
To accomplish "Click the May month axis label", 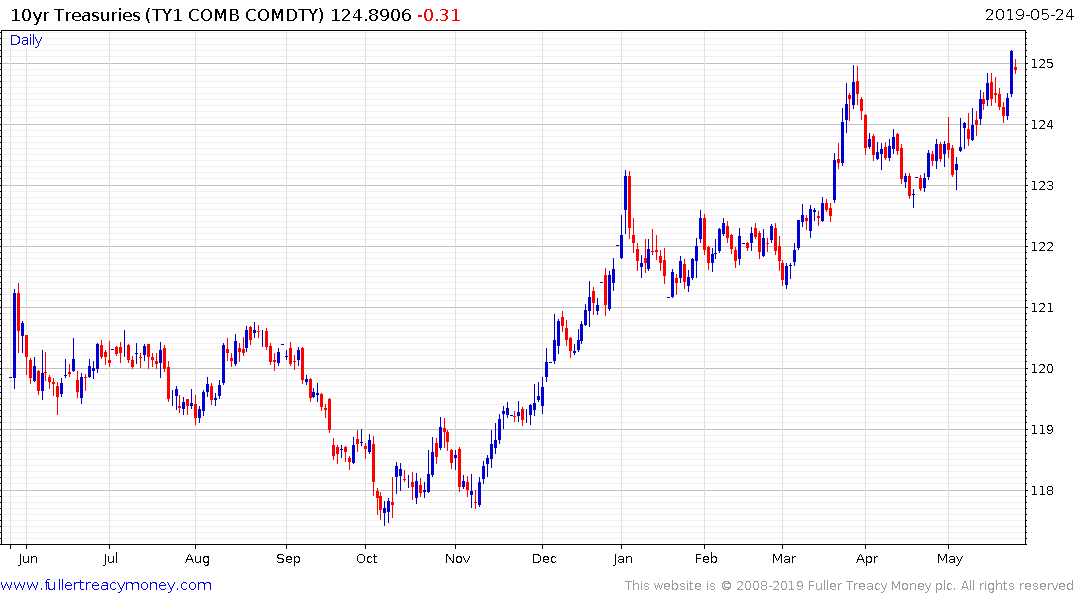I will [x=950, y=559].
